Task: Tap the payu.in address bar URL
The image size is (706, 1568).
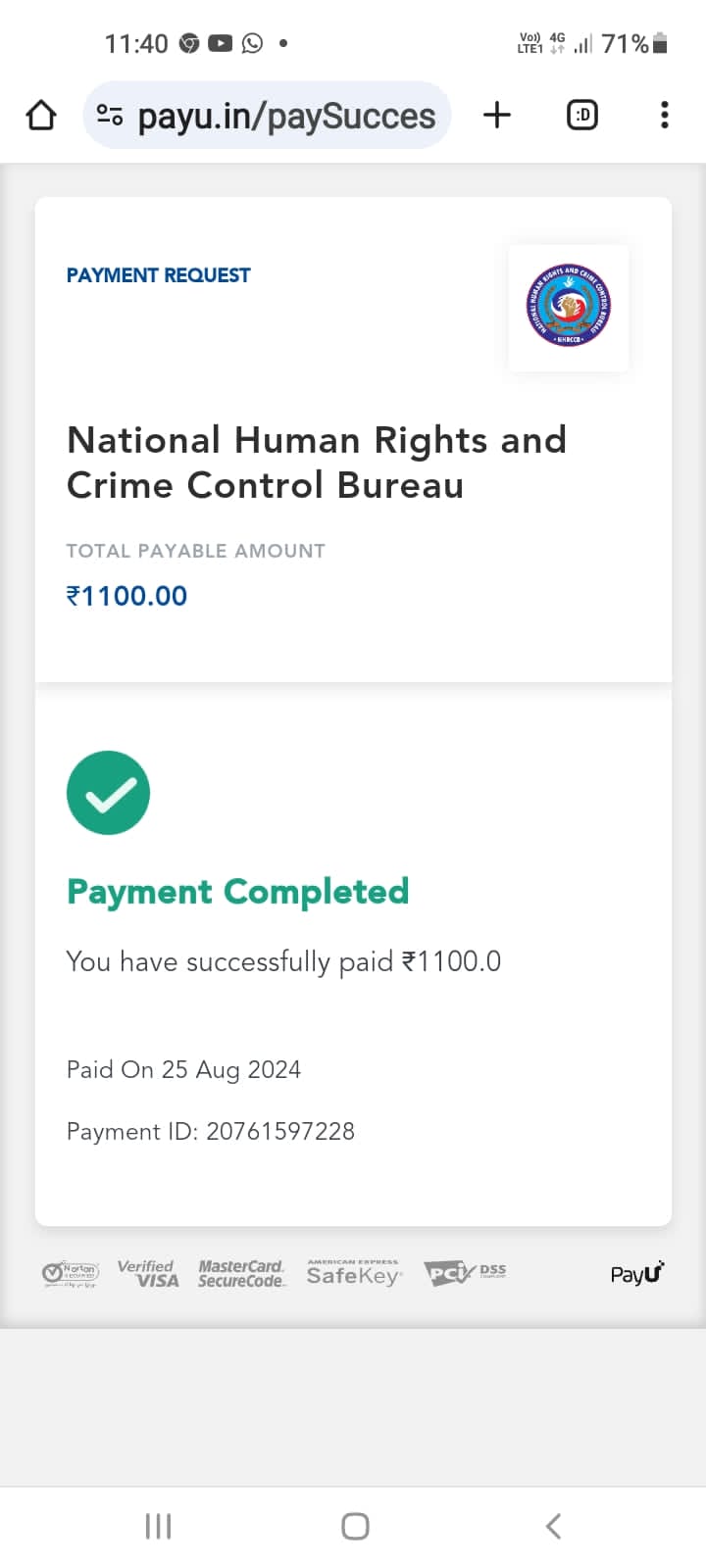Action: click(286, 116)
